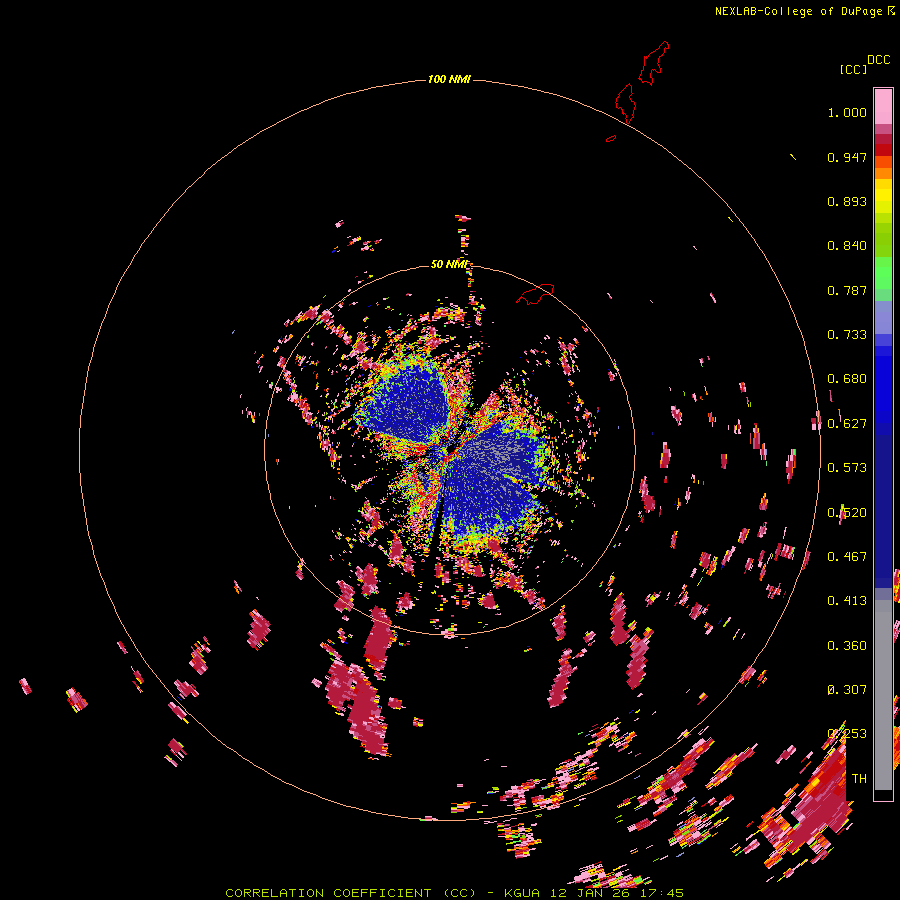Select the 1.000 scale value
The width and height of the screenshot is (900, 900).
847,113
